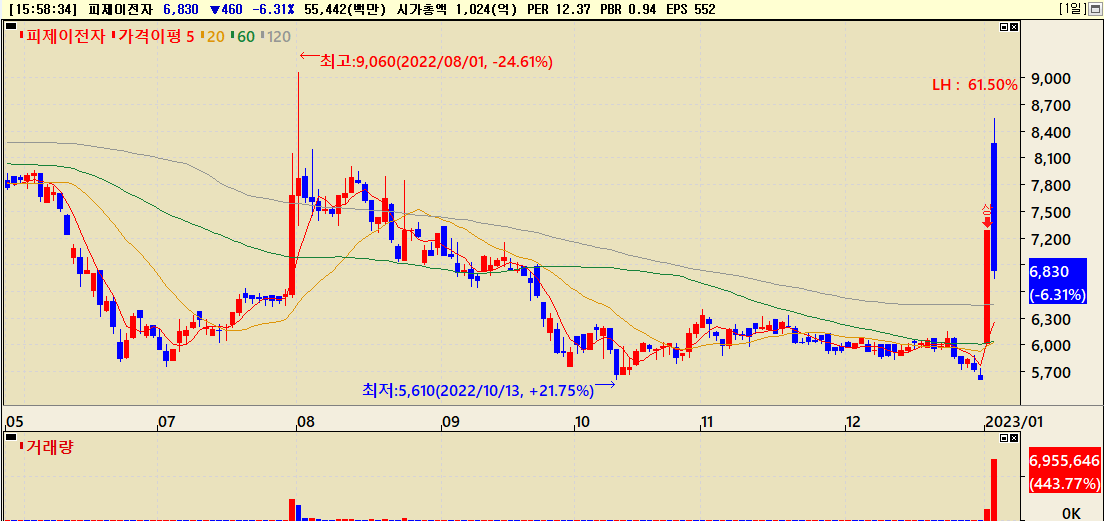Screen dimensions: 1104x521
Task: Click the 0K label on volume axis
Action: pyautogui.click(x=1070, y=512)
